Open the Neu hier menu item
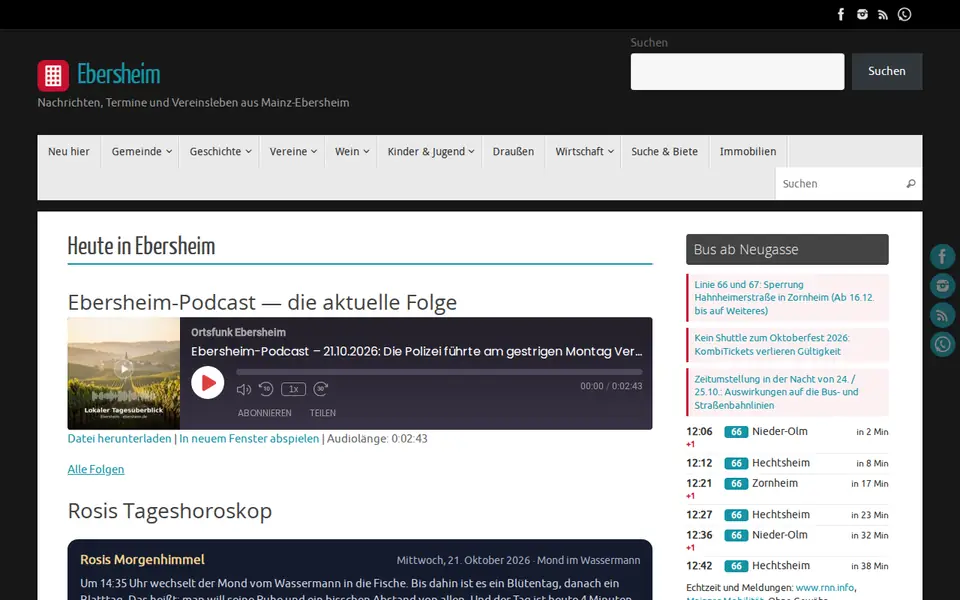Image resolution: width=960 pixels, height=600 pixels. [69, 151]
